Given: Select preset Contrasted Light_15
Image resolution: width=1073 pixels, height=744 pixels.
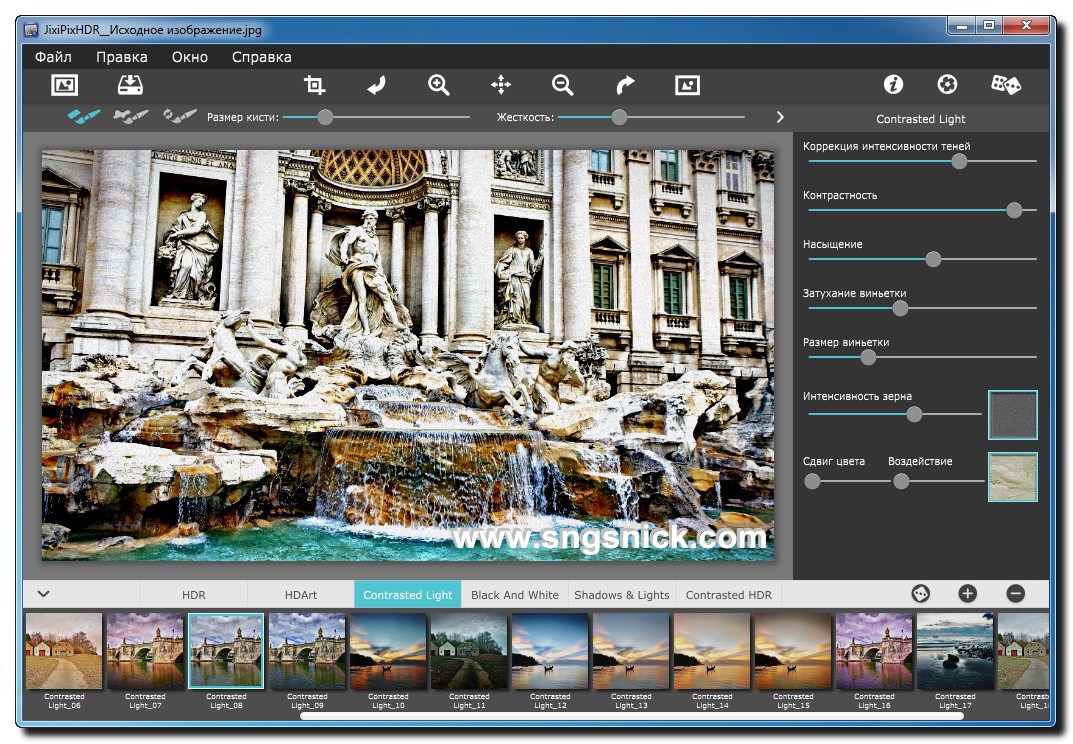Looking at the screenshot, I should 792,652.
